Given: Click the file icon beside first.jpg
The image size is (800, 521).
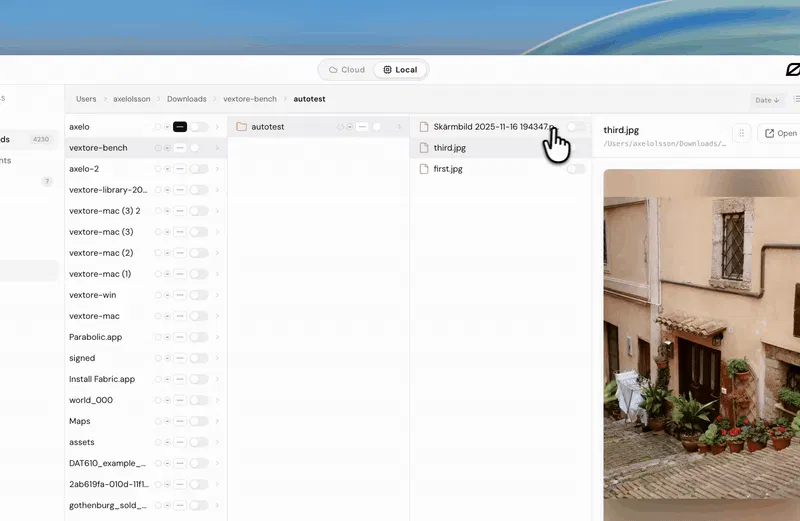Looking at the screenshot, I should (x=423, y=169).
